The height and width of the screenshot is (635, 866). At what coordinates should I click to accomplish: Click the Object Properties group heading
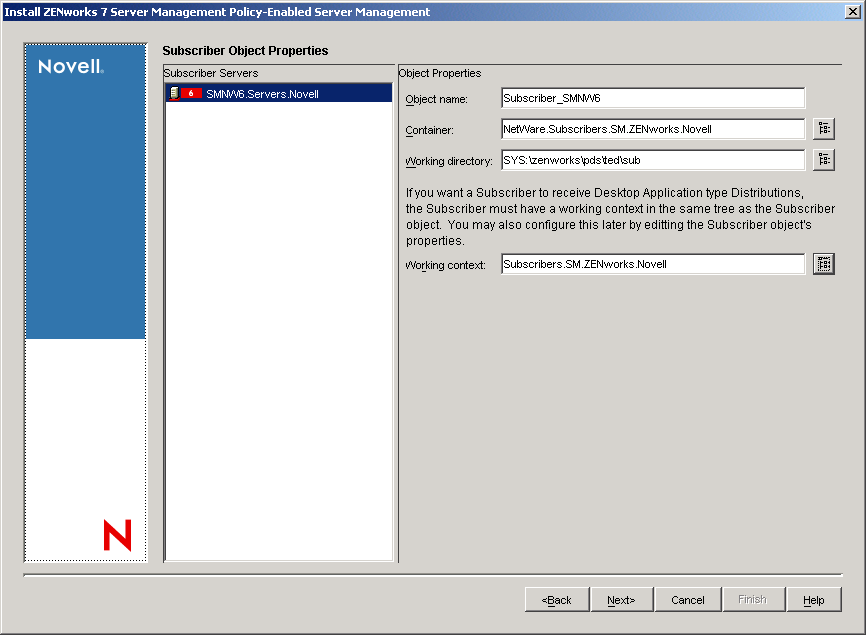[x=440, y=73]
